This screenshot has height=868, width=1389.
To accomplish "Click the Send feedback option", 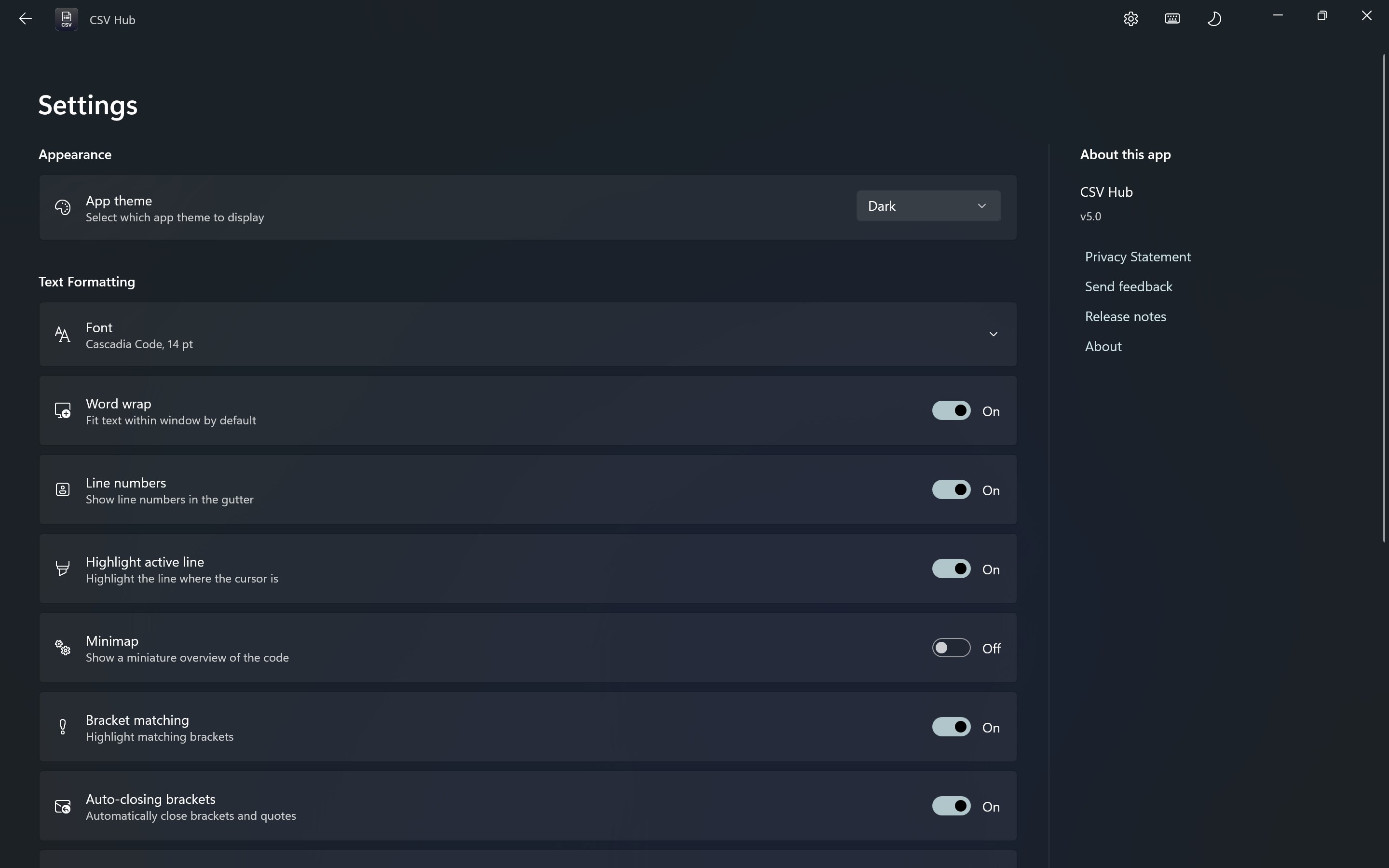I will click(x=1129, y=286).
